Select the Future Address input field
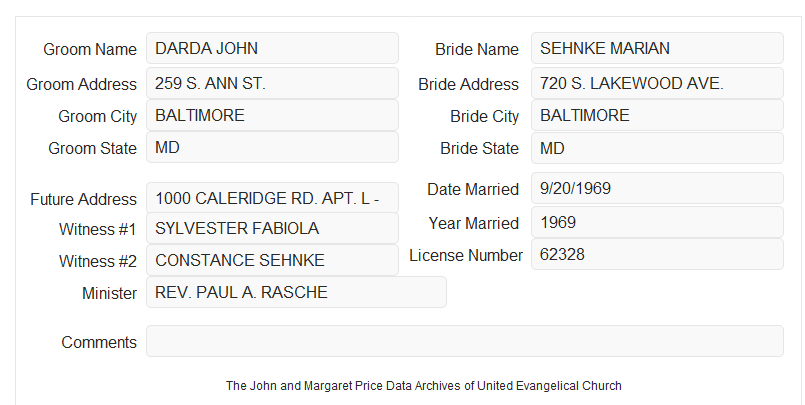The image size is (805, 405). [x=272, y=198]
